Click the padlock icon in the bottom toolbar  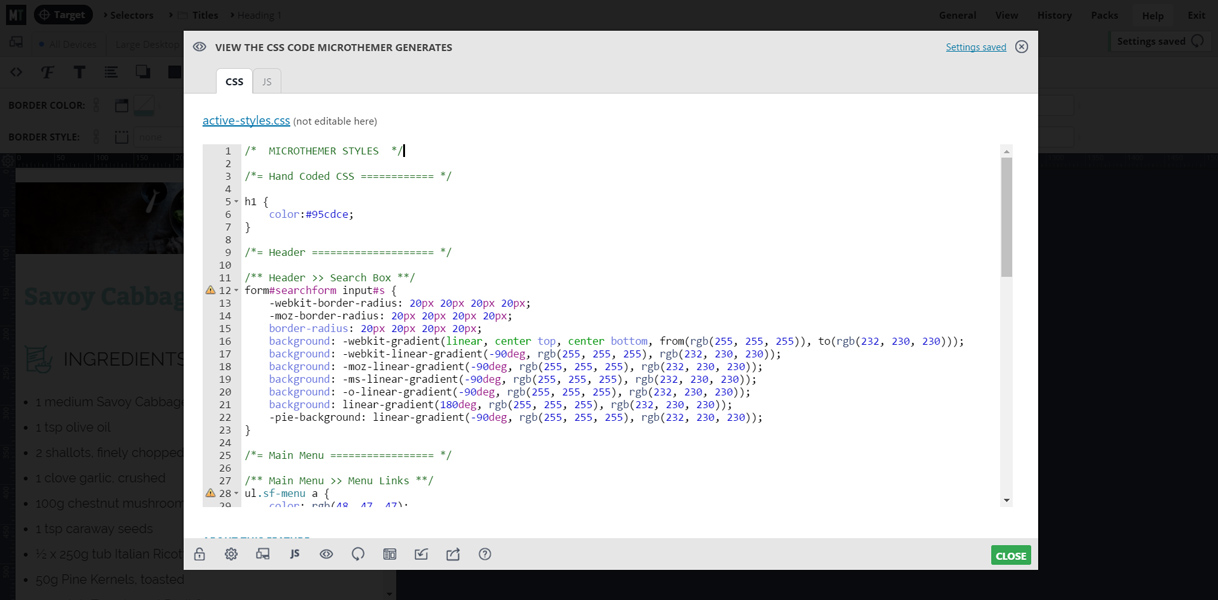(x=200, y=554)
